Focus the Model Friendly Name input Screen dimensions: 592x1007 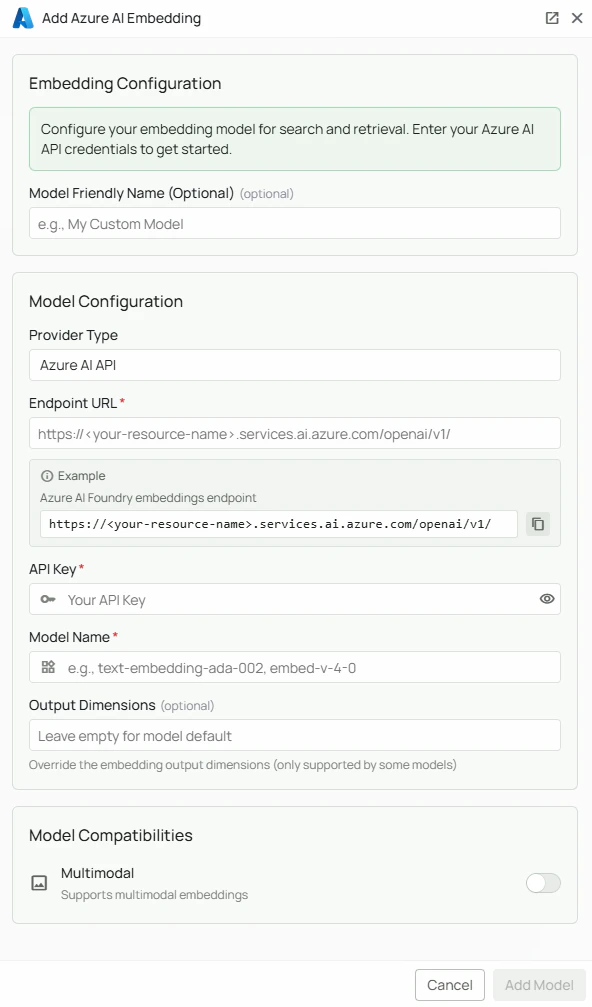(x=295, y=223)
